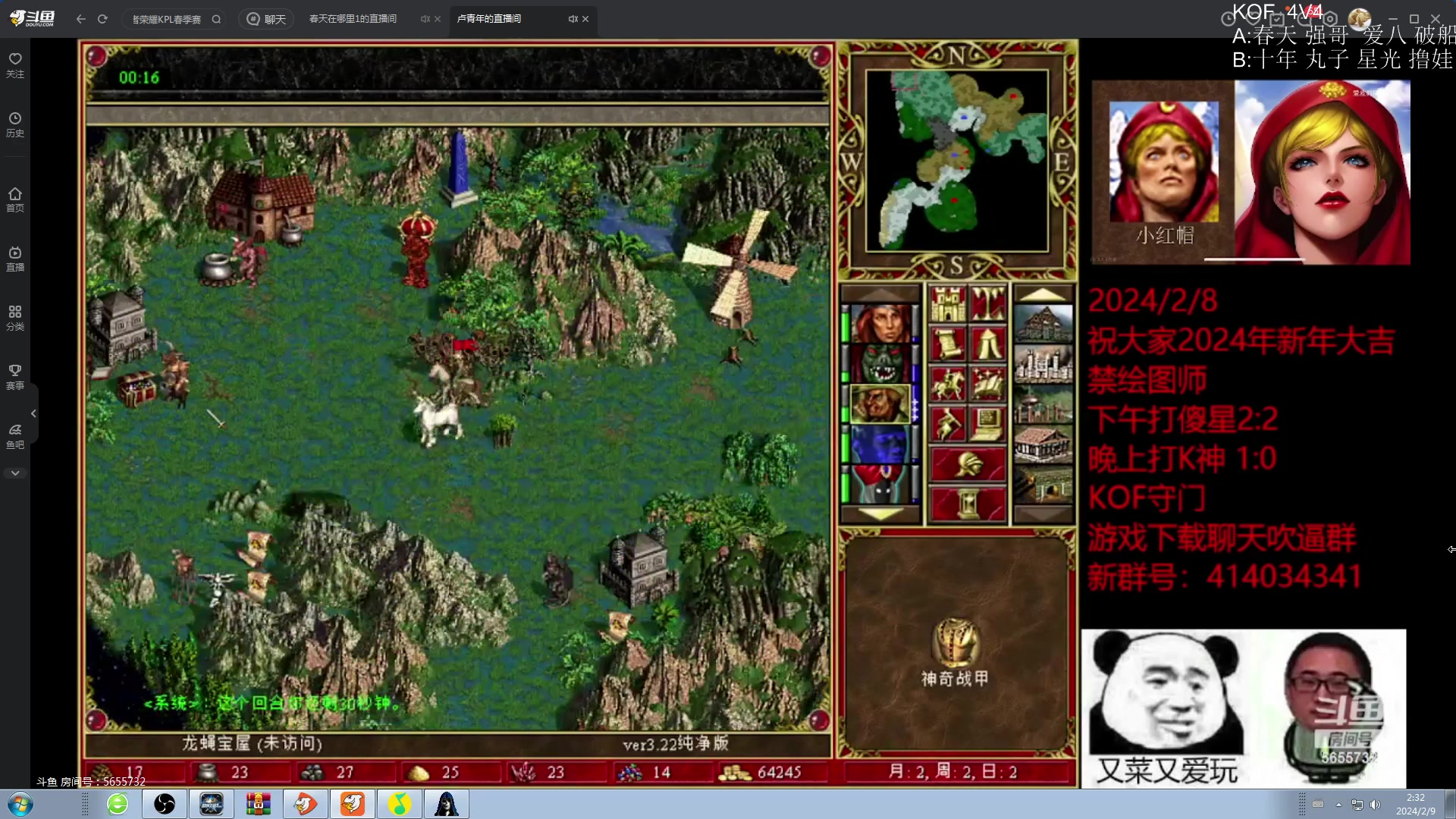
Task: Select highlighted hero with hat portrait
Action: point(880,403)
